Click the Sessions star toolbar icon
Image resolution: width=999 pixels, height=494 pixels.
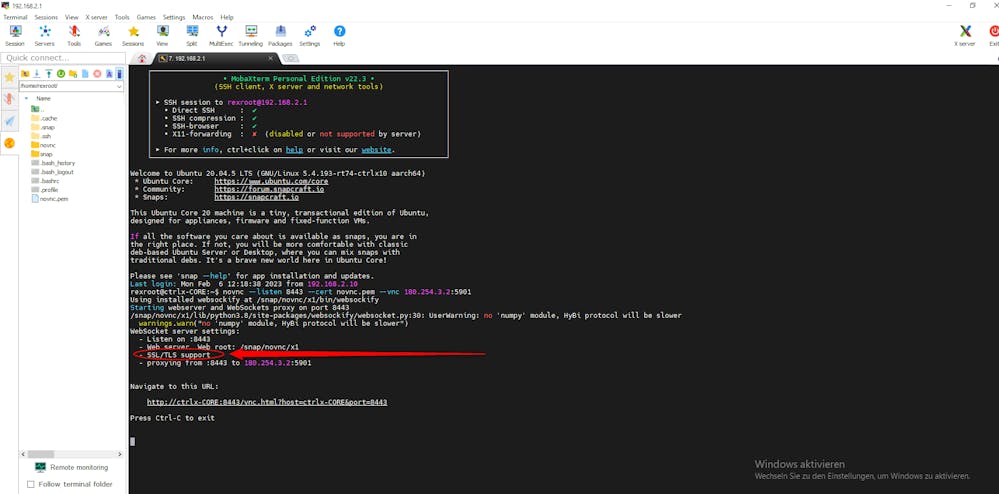[x=133, y=36]
